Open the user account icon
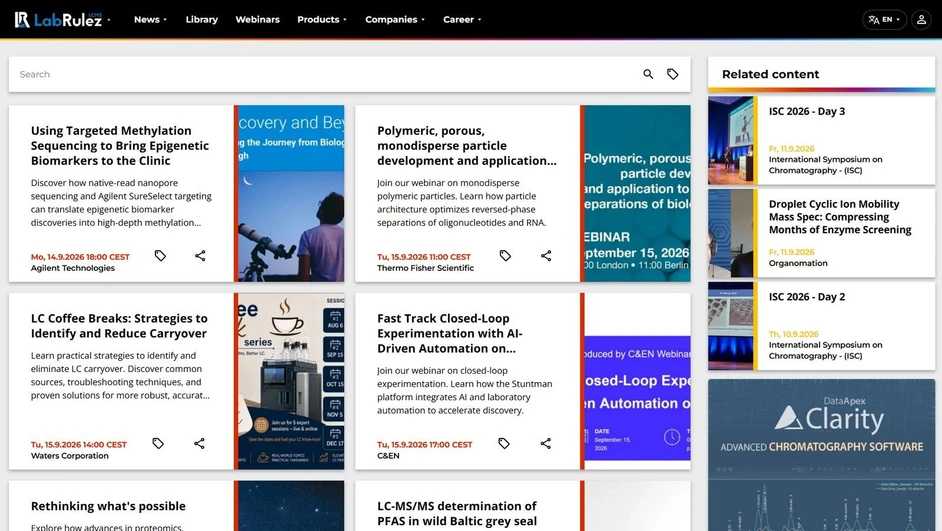The height and width of the screenshot is (531, 942). coord(921,20)
